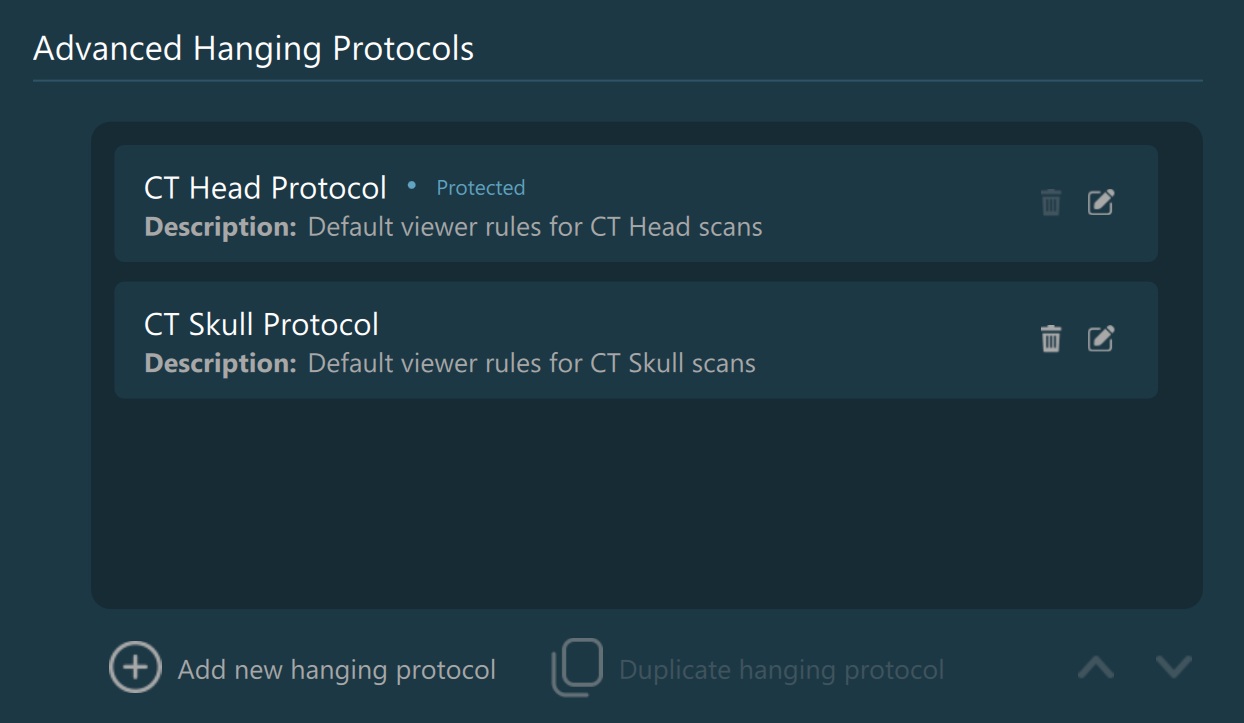Edit the CT Skull Protocol

(x=1100, y=339)
